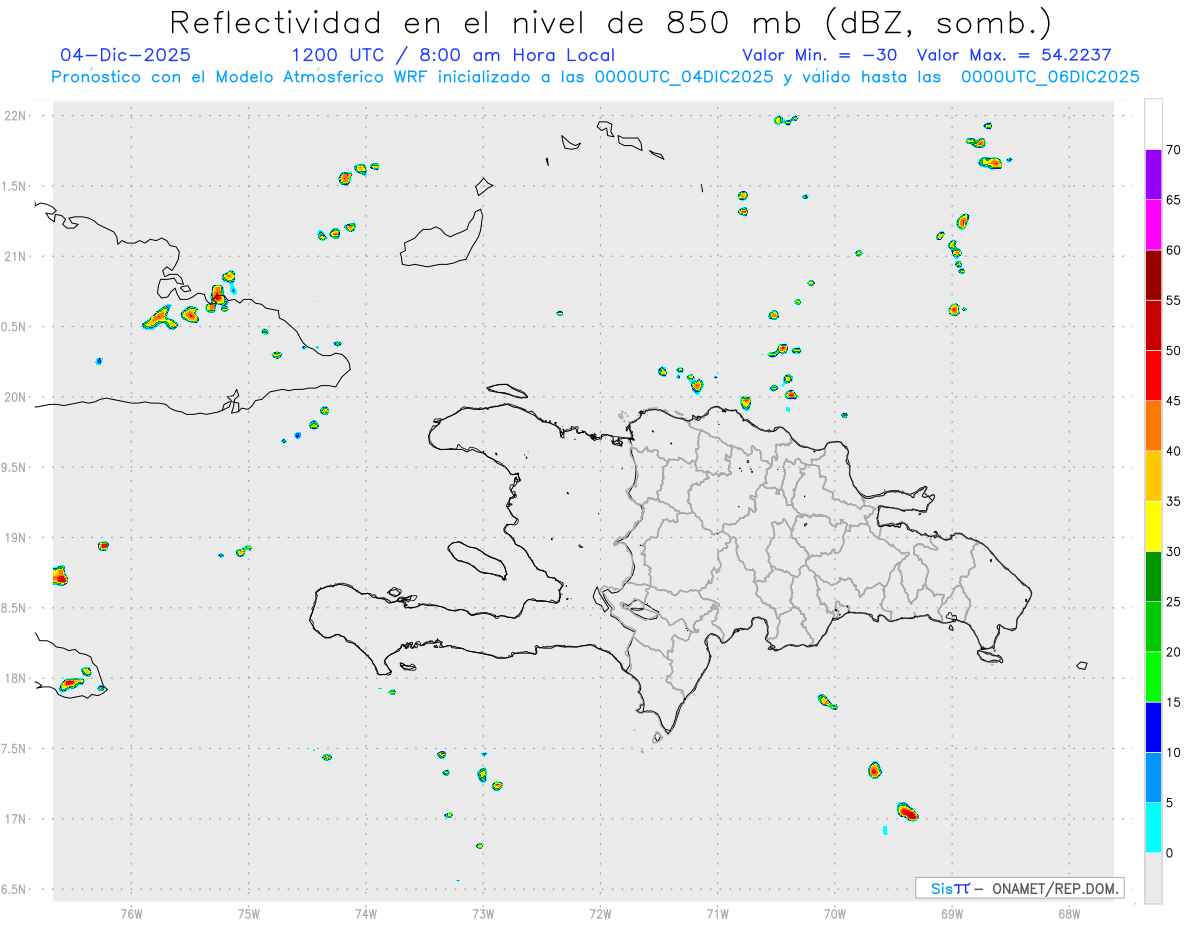Click the bright red 45-50 dBZ color band

coord(1153,376)
